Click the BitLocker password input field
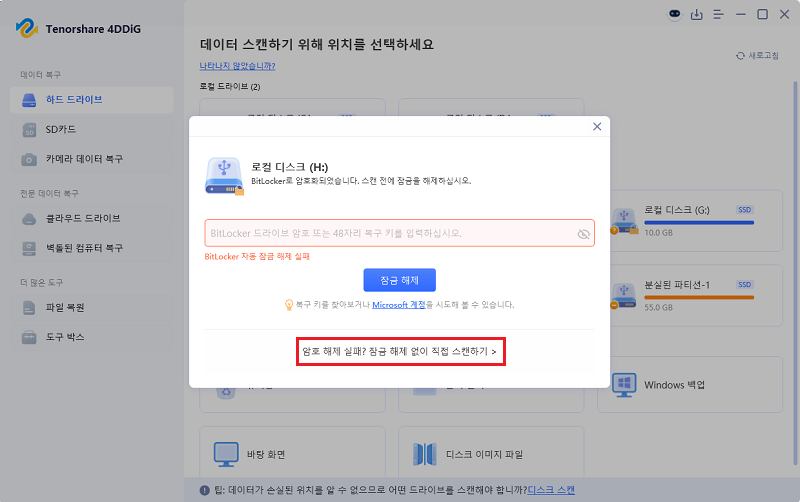Image resolution: width=800 pixels, height=502 pixels. 399,233
